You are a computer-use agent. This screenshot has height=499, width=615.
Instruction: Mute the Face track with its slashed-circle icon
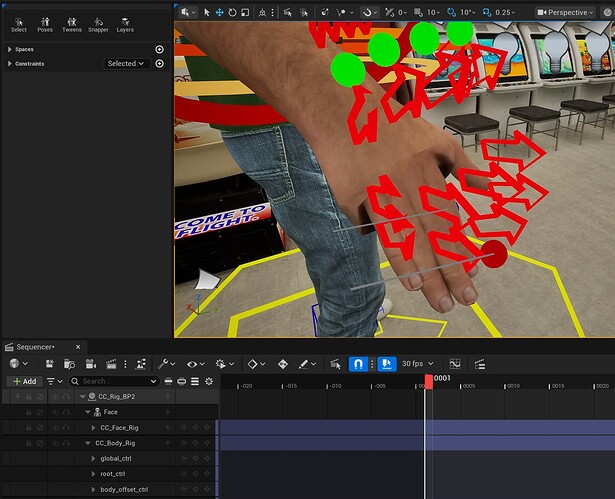[40, 412]
